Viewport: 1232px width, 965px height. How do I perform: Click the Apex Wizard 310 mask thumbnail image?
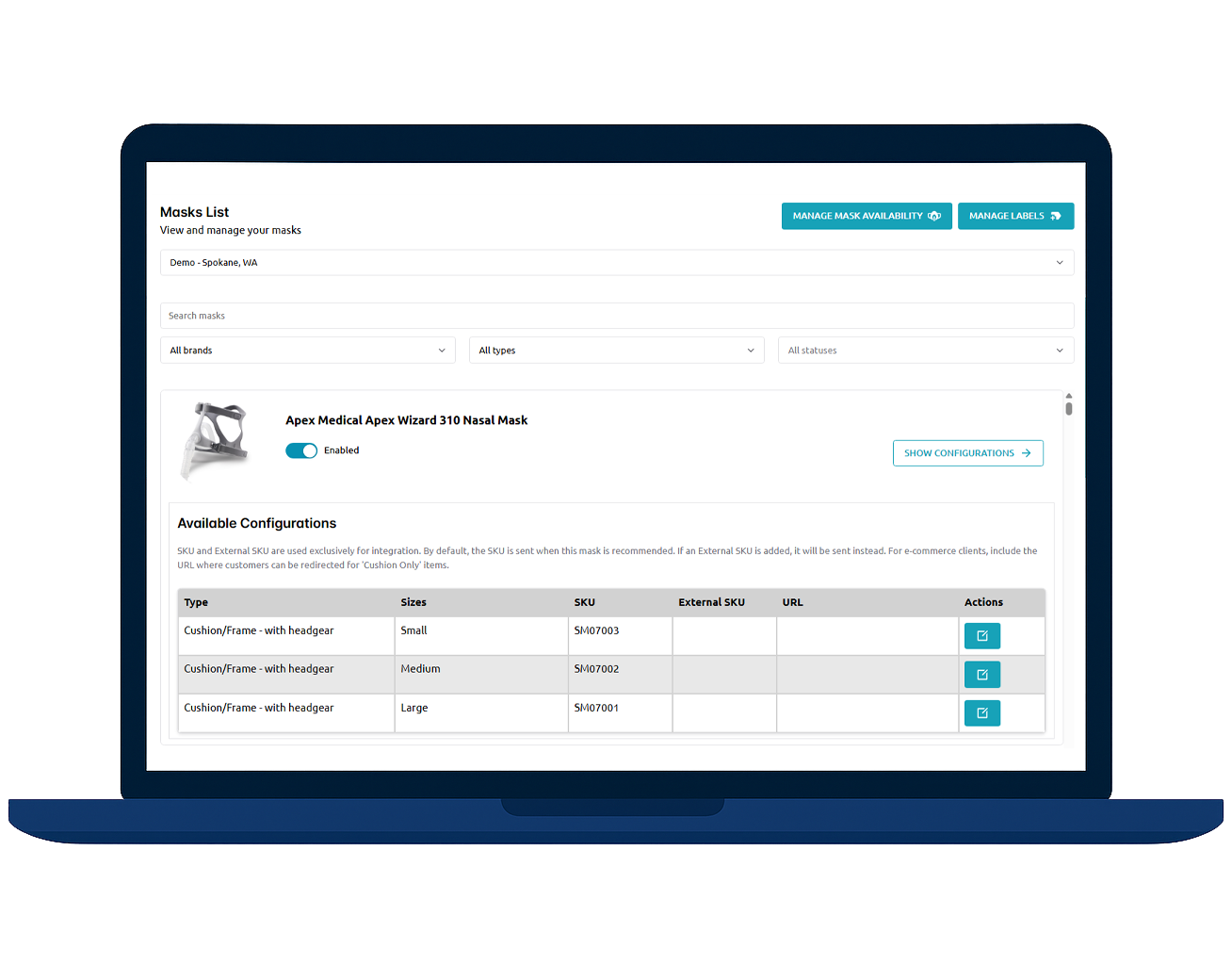coord(218,439)
